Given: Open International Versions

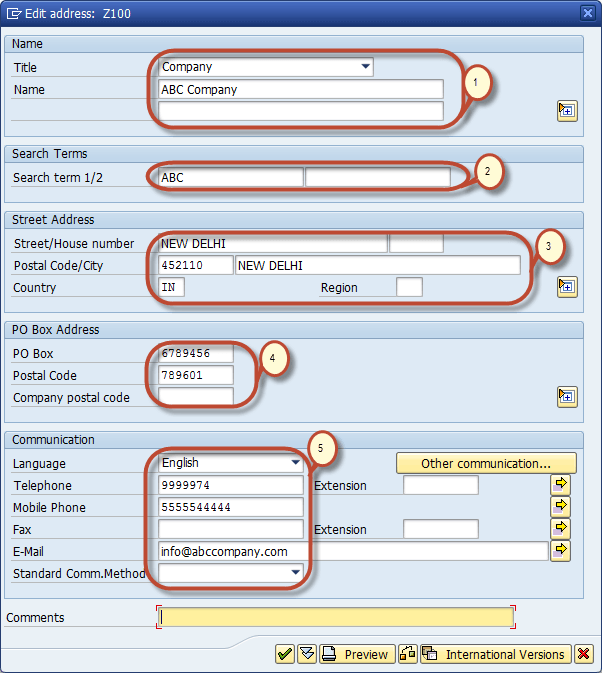Looking at the screenshot, I should click(x=495, y=654).
